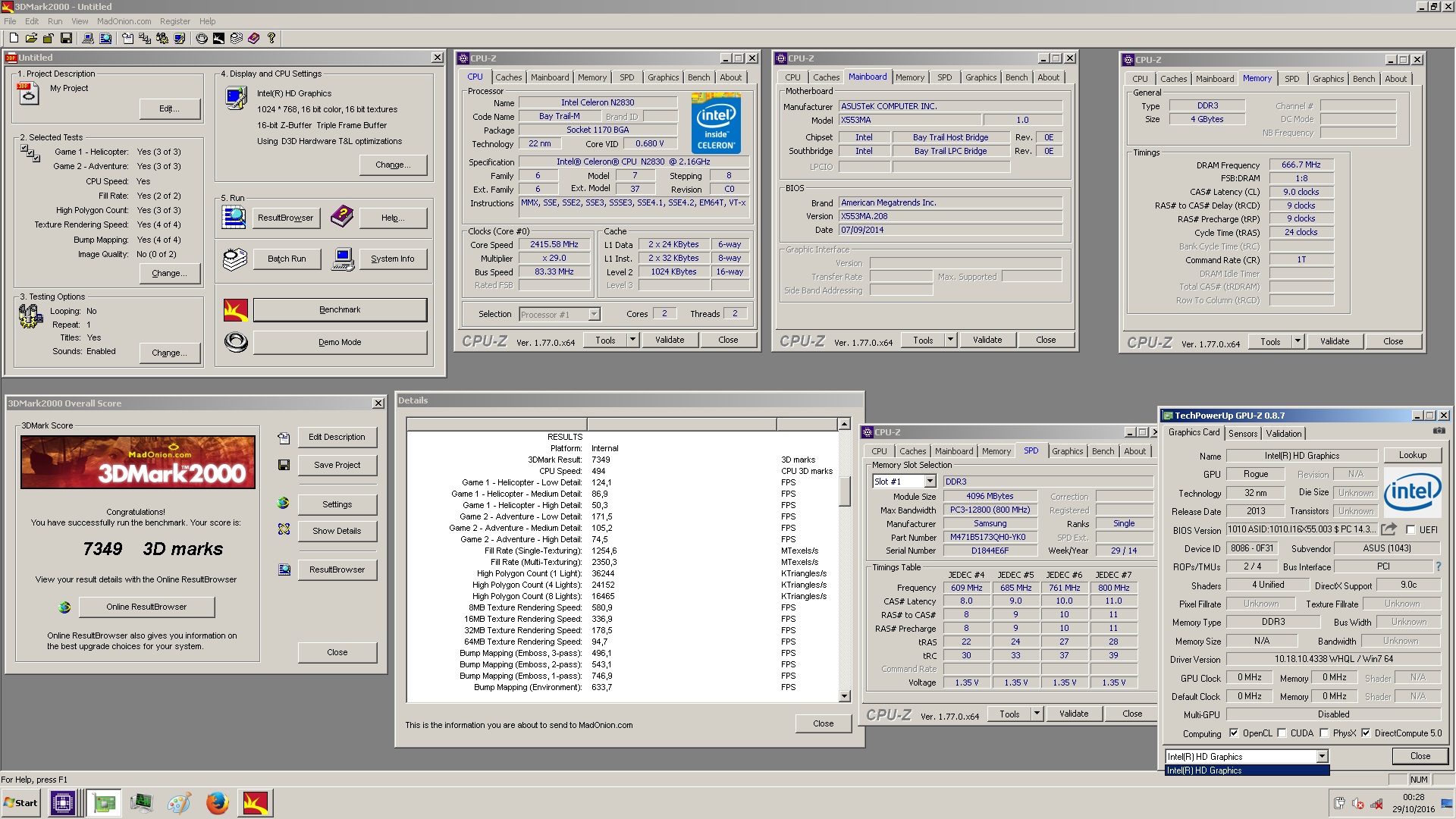Open the Firefox icon on the taskbar
Image resolution: width=1456 pixels, height=819 pixels.
click(217, 803)
